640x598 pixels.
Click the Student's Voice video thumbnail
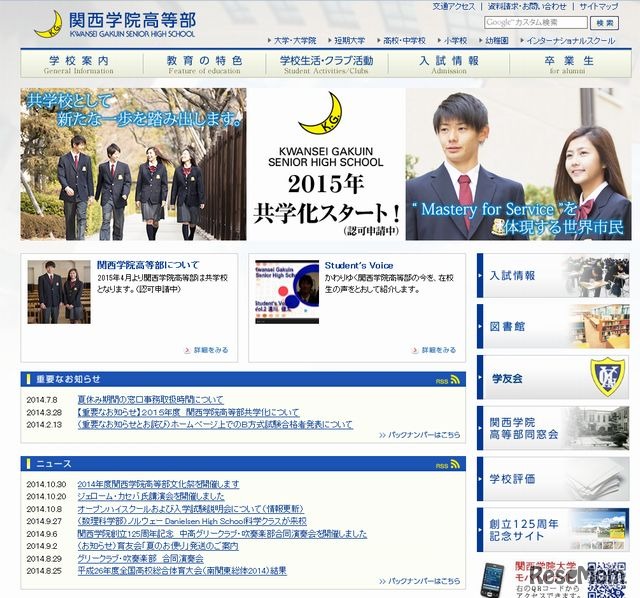(287, 292)
